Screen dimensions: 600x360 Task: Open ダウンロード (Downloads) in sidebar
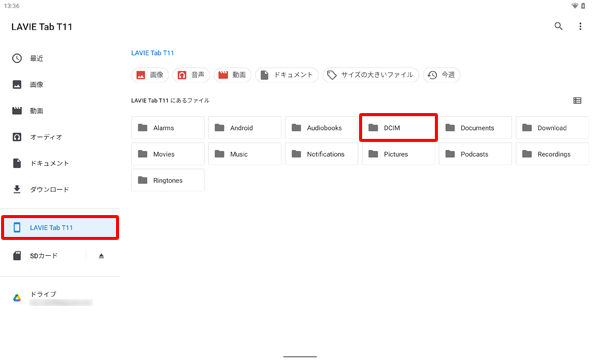(x=60, y=189)
